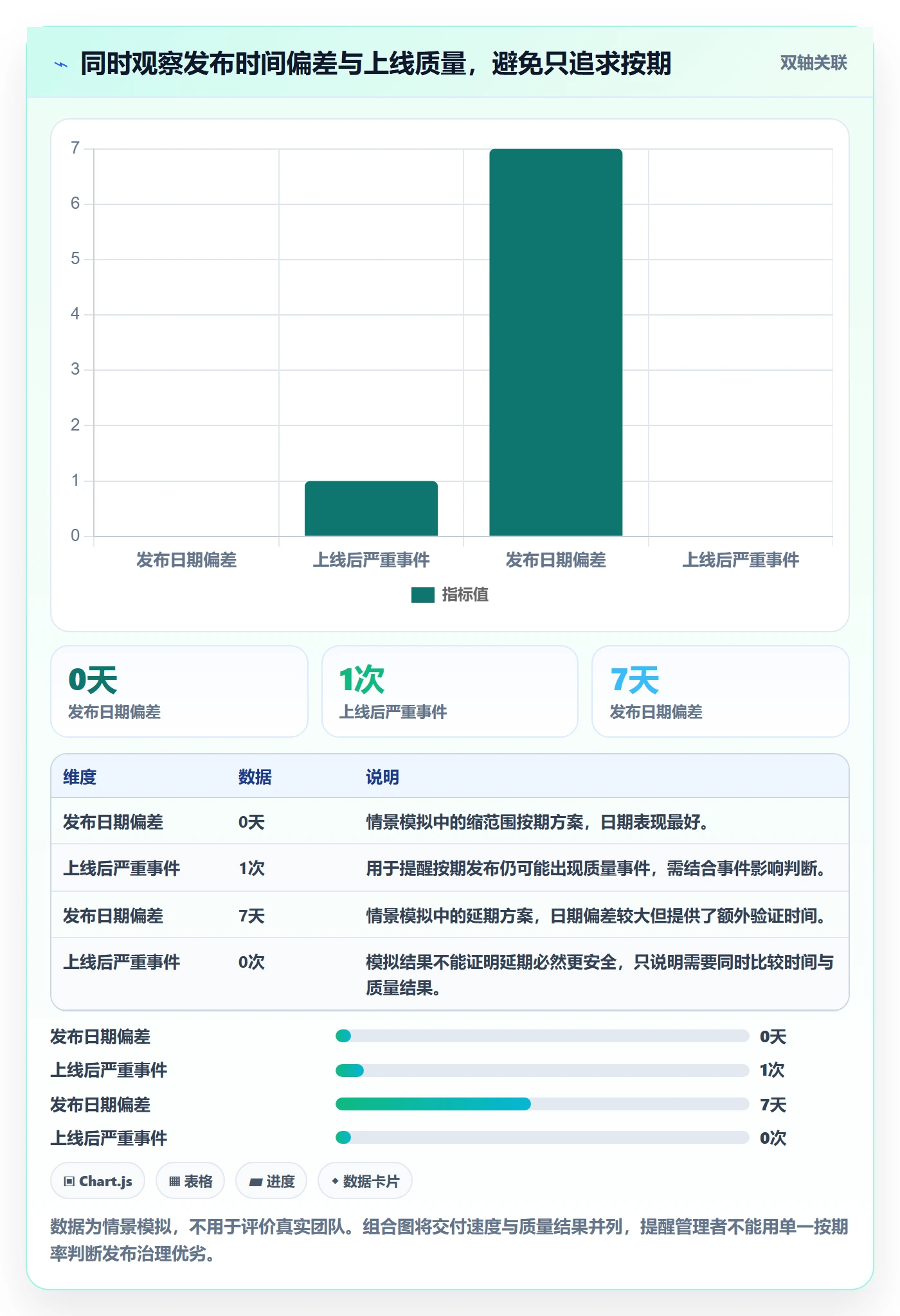Select the 数据卡片 tag chip

coord(365,1181)
